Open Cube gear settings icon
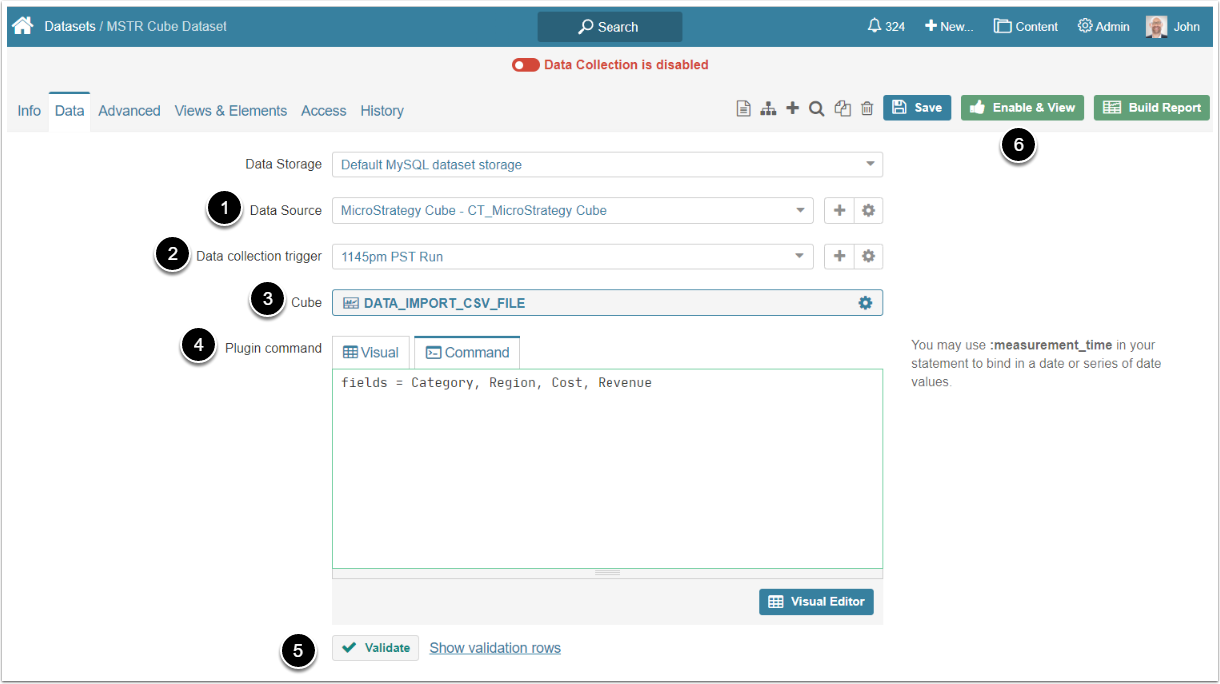This screenshot has width=1220, height=684. point(865,303)
